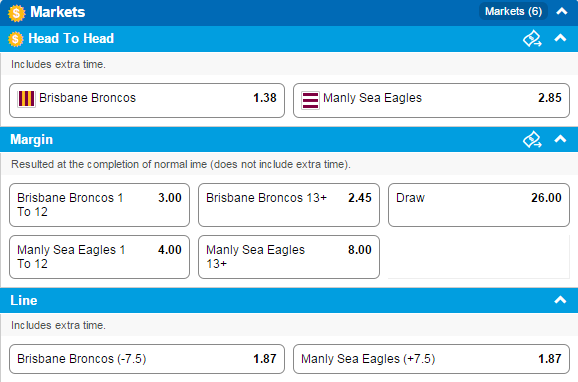Image resolution: width=578 pixels, height=382 pixels.
Task: Select Manly Sea Eagles at 2.85 odds
Action: [431, 100]
